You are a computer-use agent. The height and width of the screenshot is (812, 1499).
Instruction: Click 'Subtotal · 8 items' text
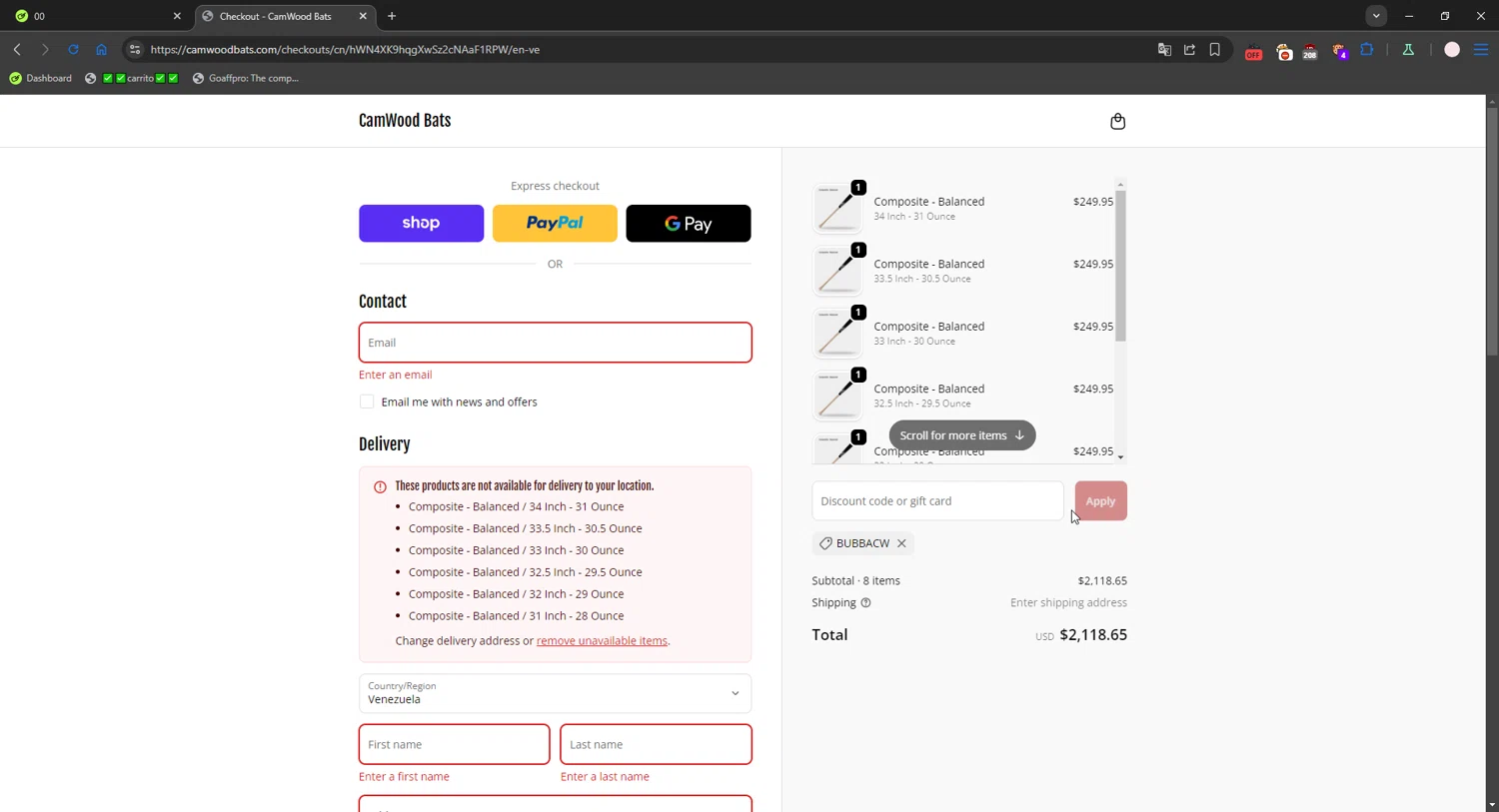856,580
